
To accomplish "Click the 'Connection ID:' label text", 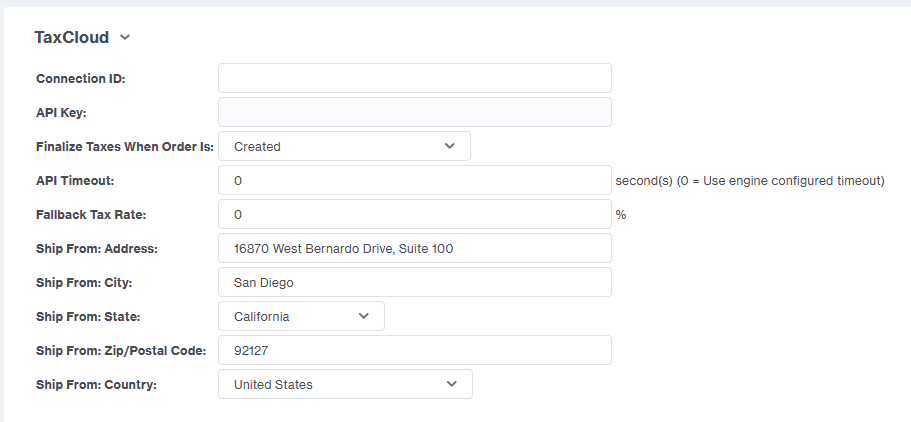I will [81, 79].
